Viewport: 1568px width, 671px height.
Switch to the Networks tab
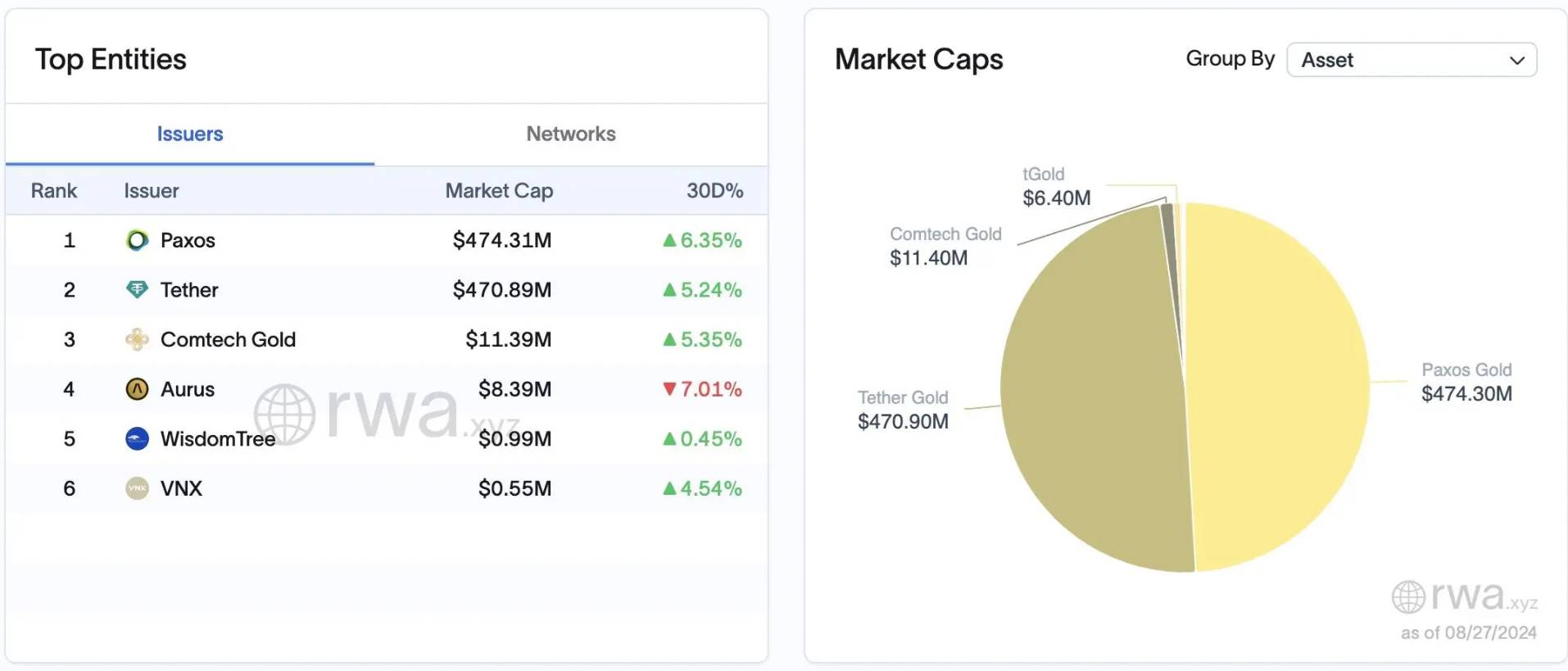tap(571, 134)
